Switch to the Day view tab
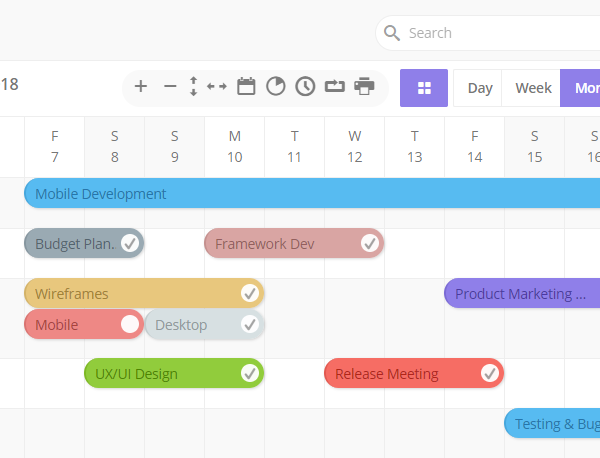The width and height of the screenshot is (600, 458). 480,88
